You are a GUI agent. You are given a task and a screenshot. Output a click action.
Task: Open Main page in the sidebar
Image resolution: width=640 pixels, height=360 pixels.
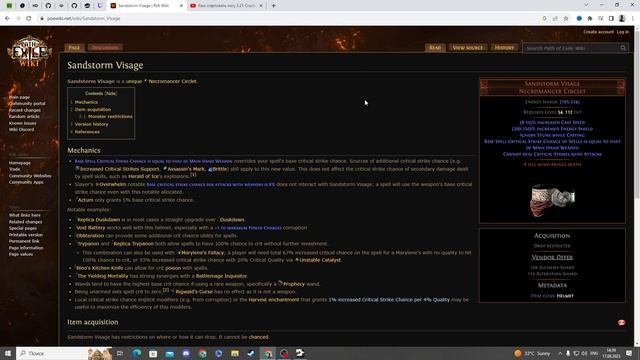click(x=19, y=97)
